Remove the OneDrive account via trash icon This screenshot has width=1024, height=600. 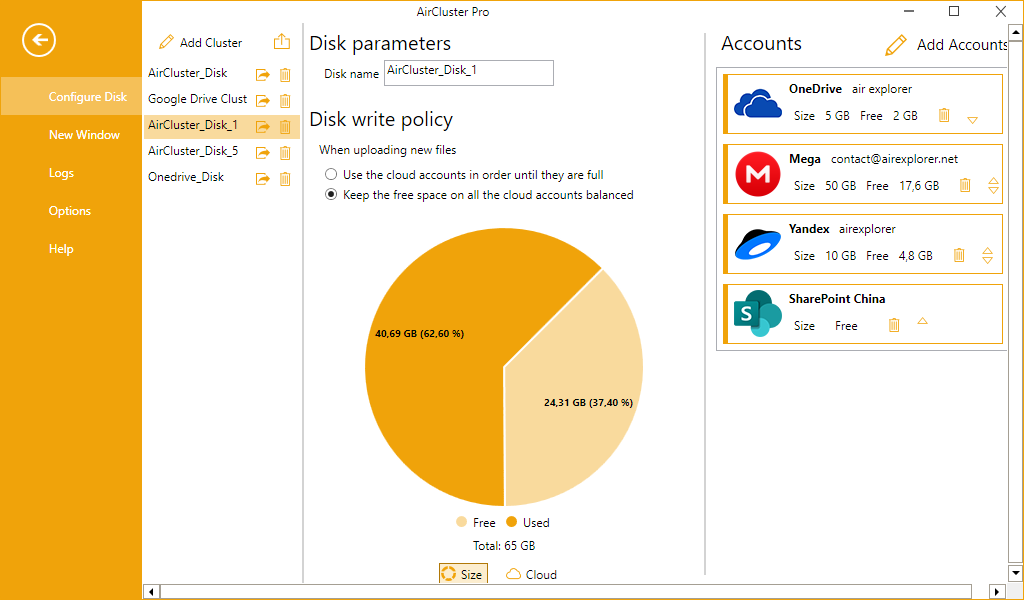[x=944, y=116]
